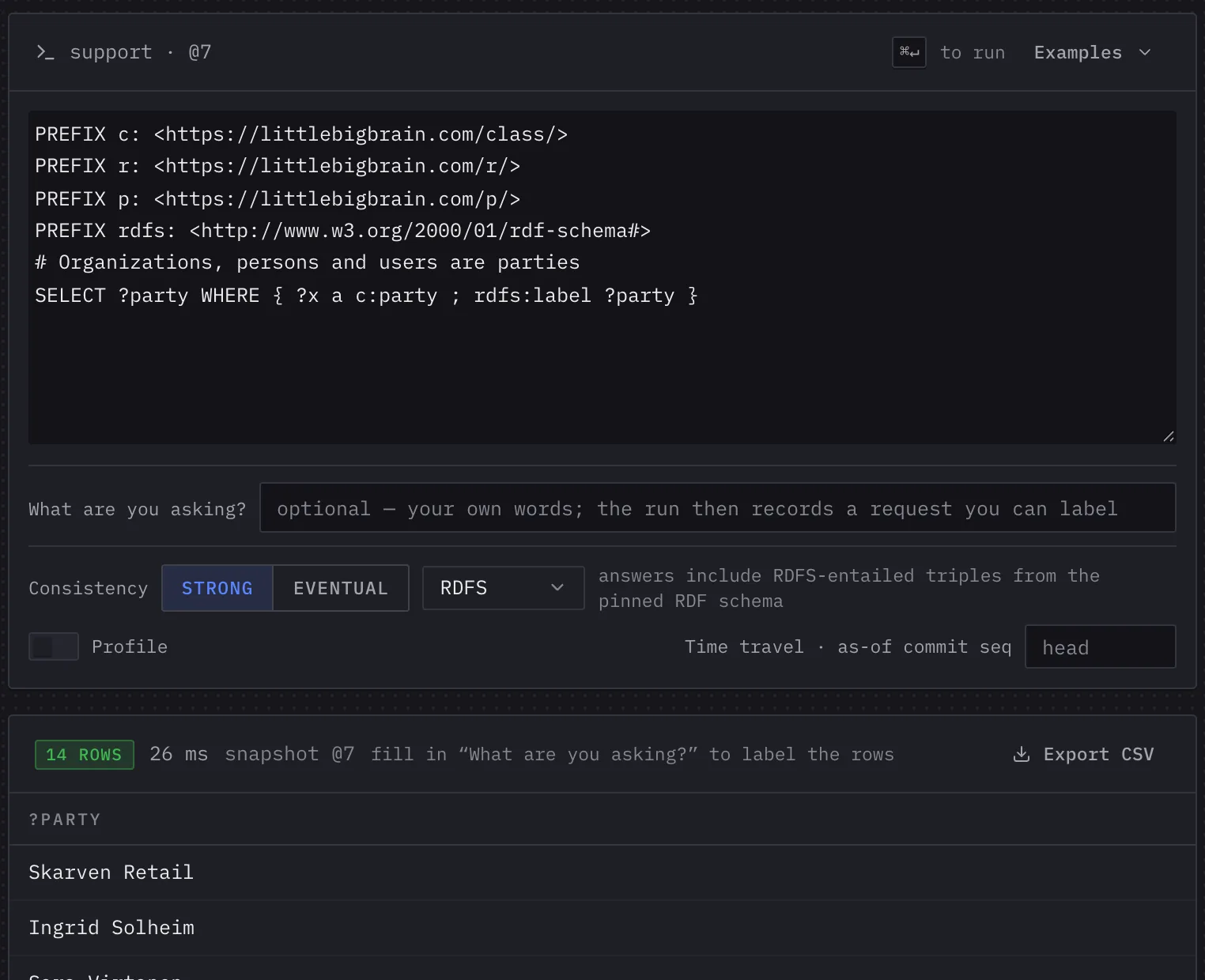Image resolution: width=1205 pixels, height=980 pixels.
Task: Click the Organizations comment line
Action: 307,262
